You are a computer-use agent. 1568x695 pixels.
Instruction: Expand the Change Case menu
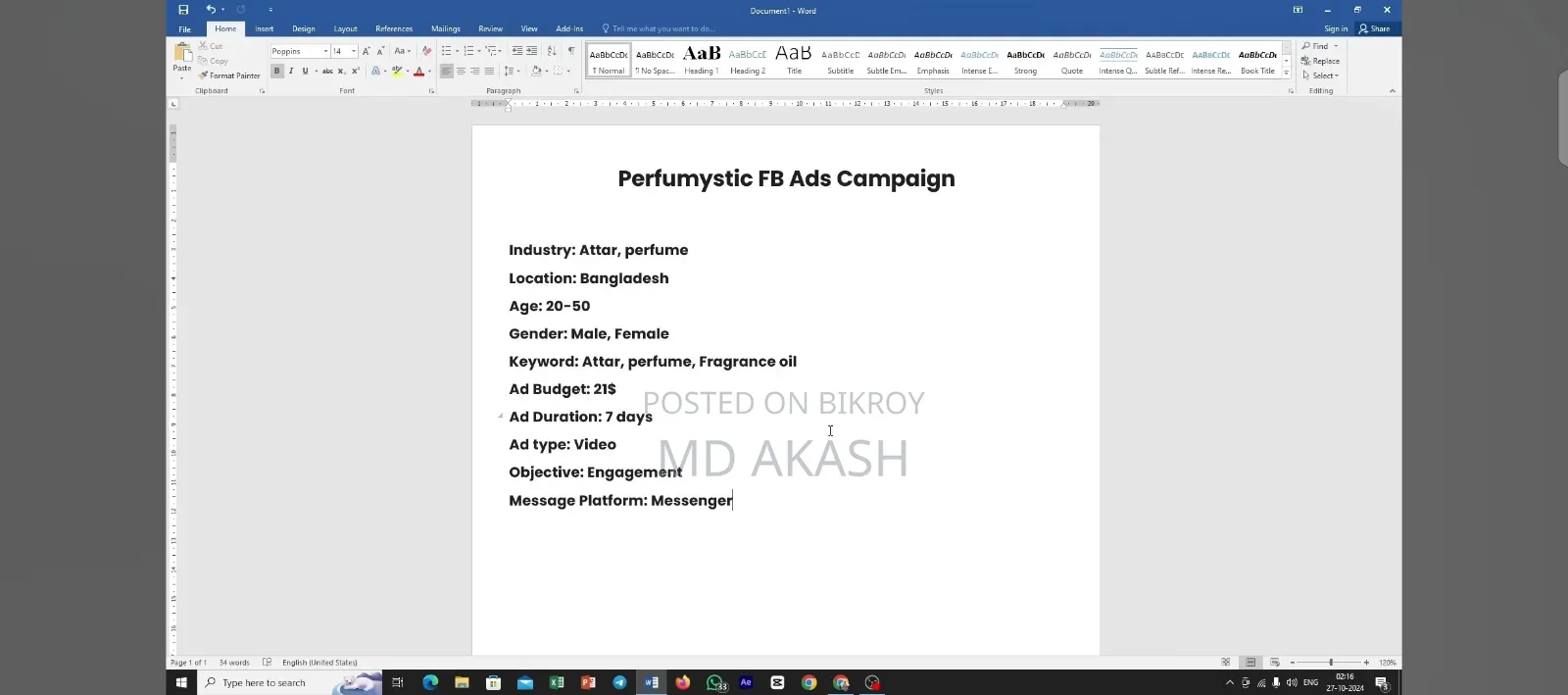(401, 51)
